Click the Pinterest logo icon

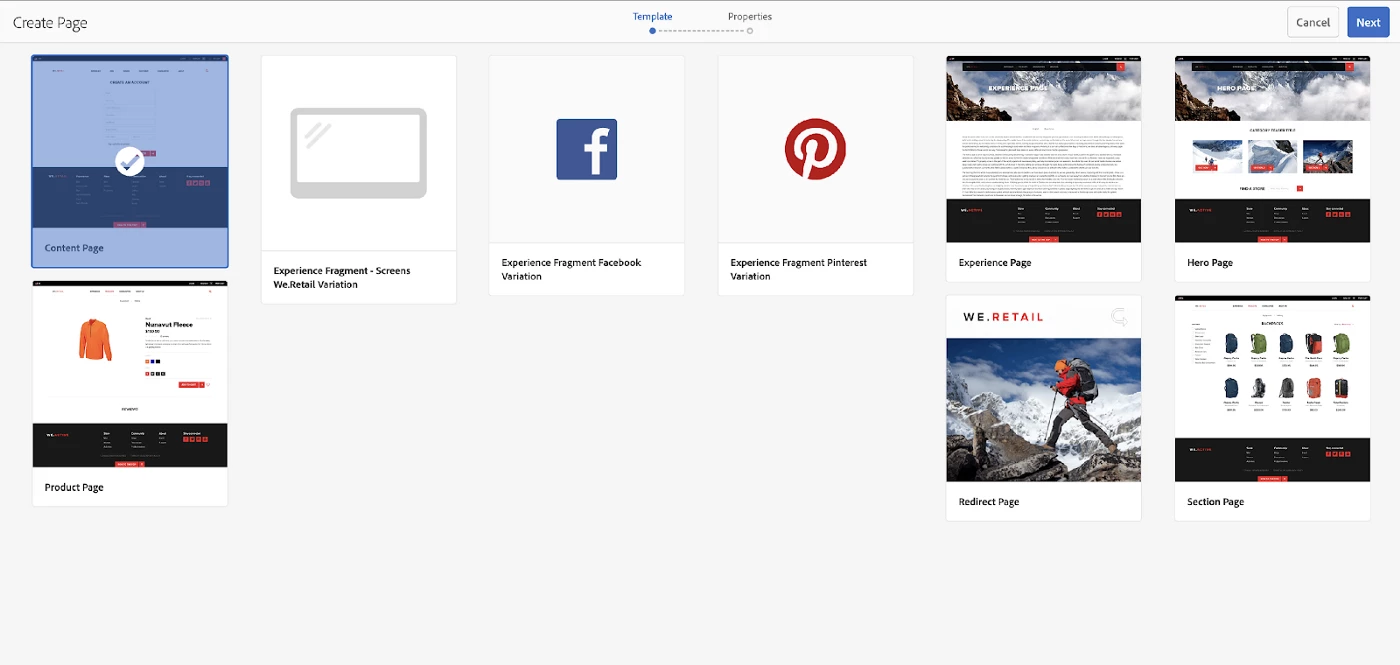coord(815,149)
